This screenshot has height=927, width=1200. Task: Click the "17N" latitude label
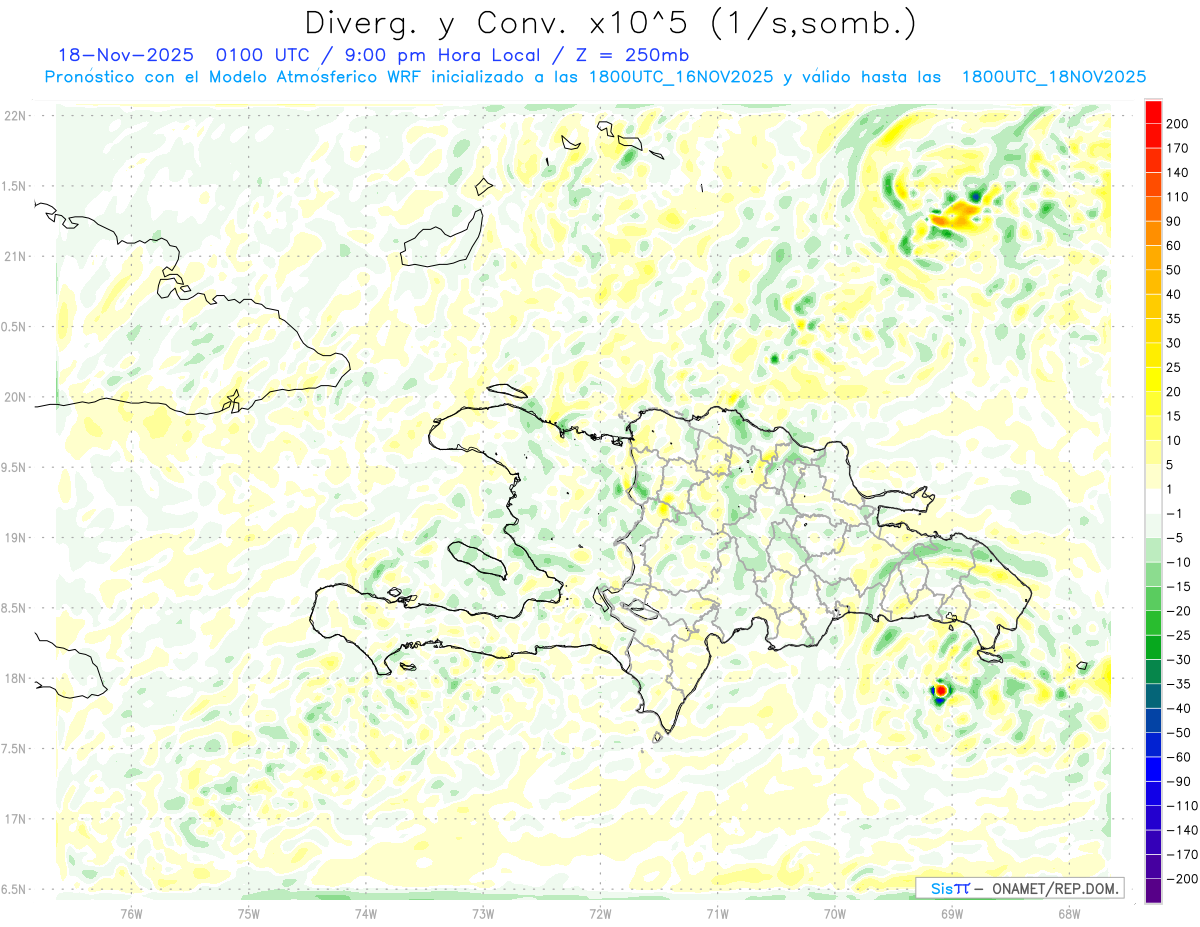coord(16,819)
